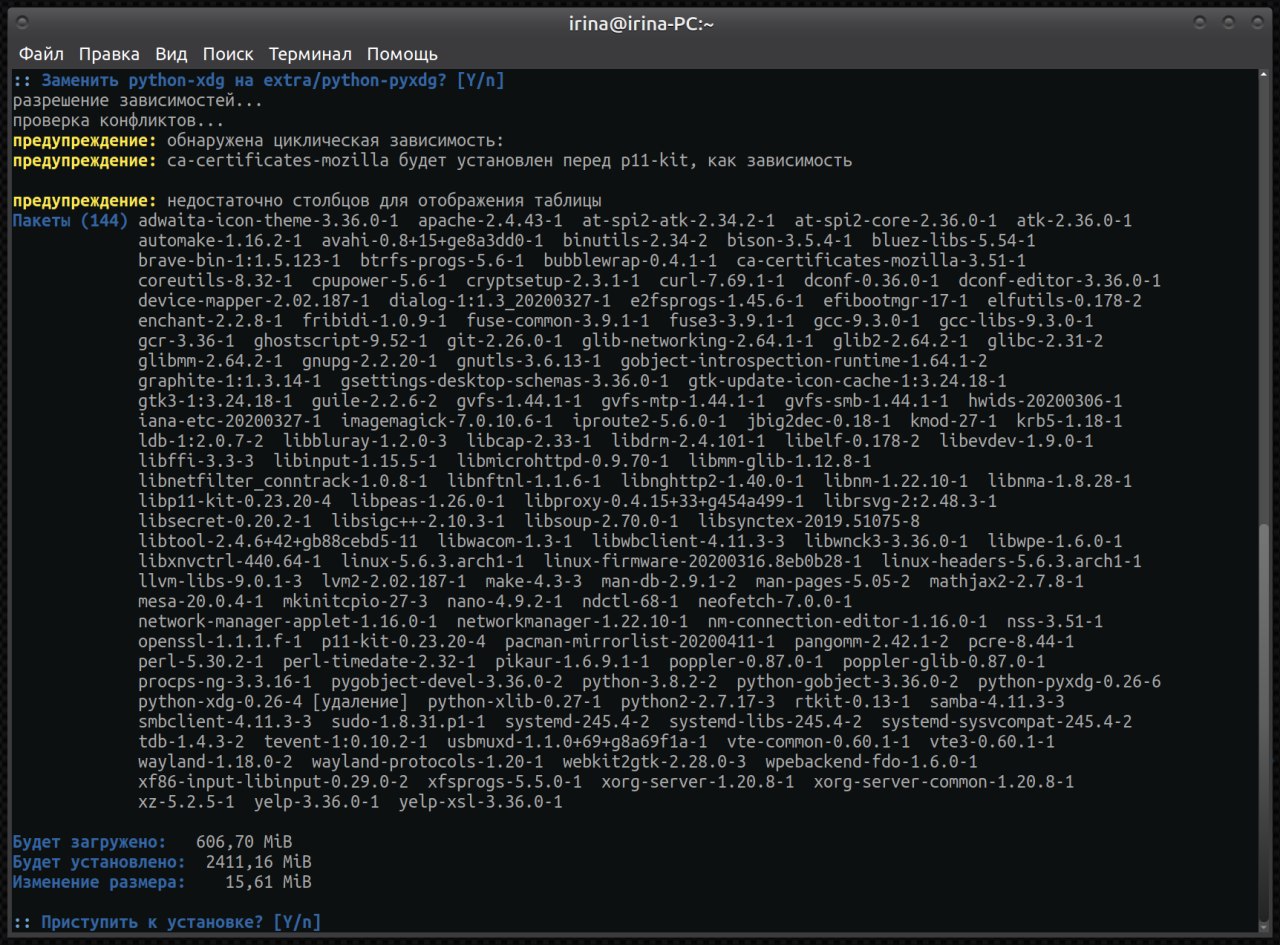Screen dimensions: 1280x945
Task: Click 'webkit2gtk-2.28.0-3' package name
Action: pos(654,760)
